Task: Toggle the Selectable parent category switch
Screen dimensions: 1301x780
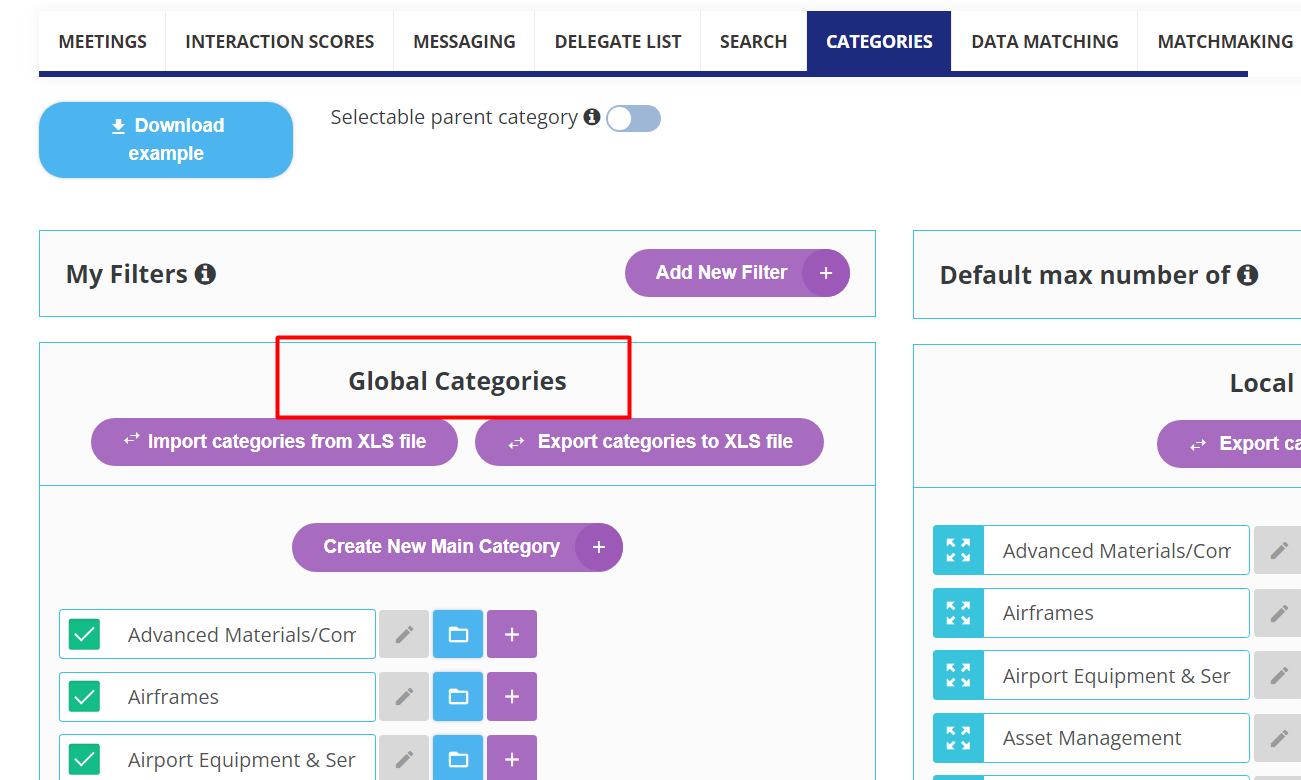Action: point(633,119)
